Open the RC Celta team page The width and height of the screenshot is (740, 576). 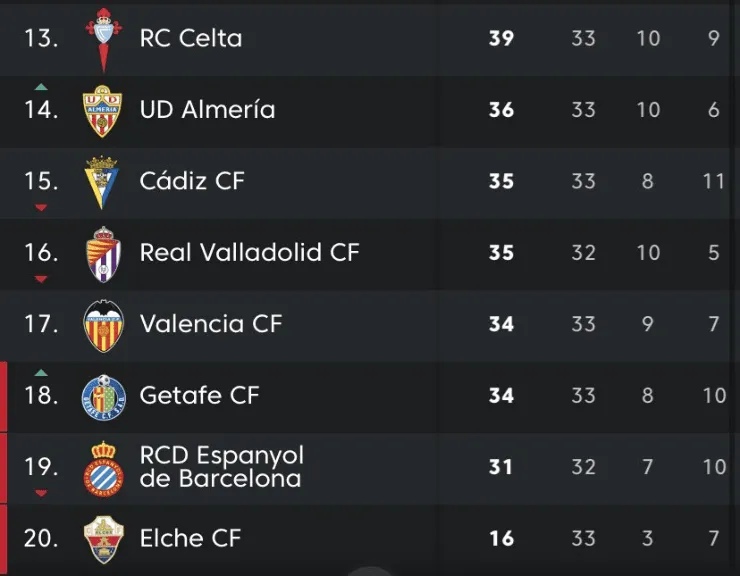191,39
